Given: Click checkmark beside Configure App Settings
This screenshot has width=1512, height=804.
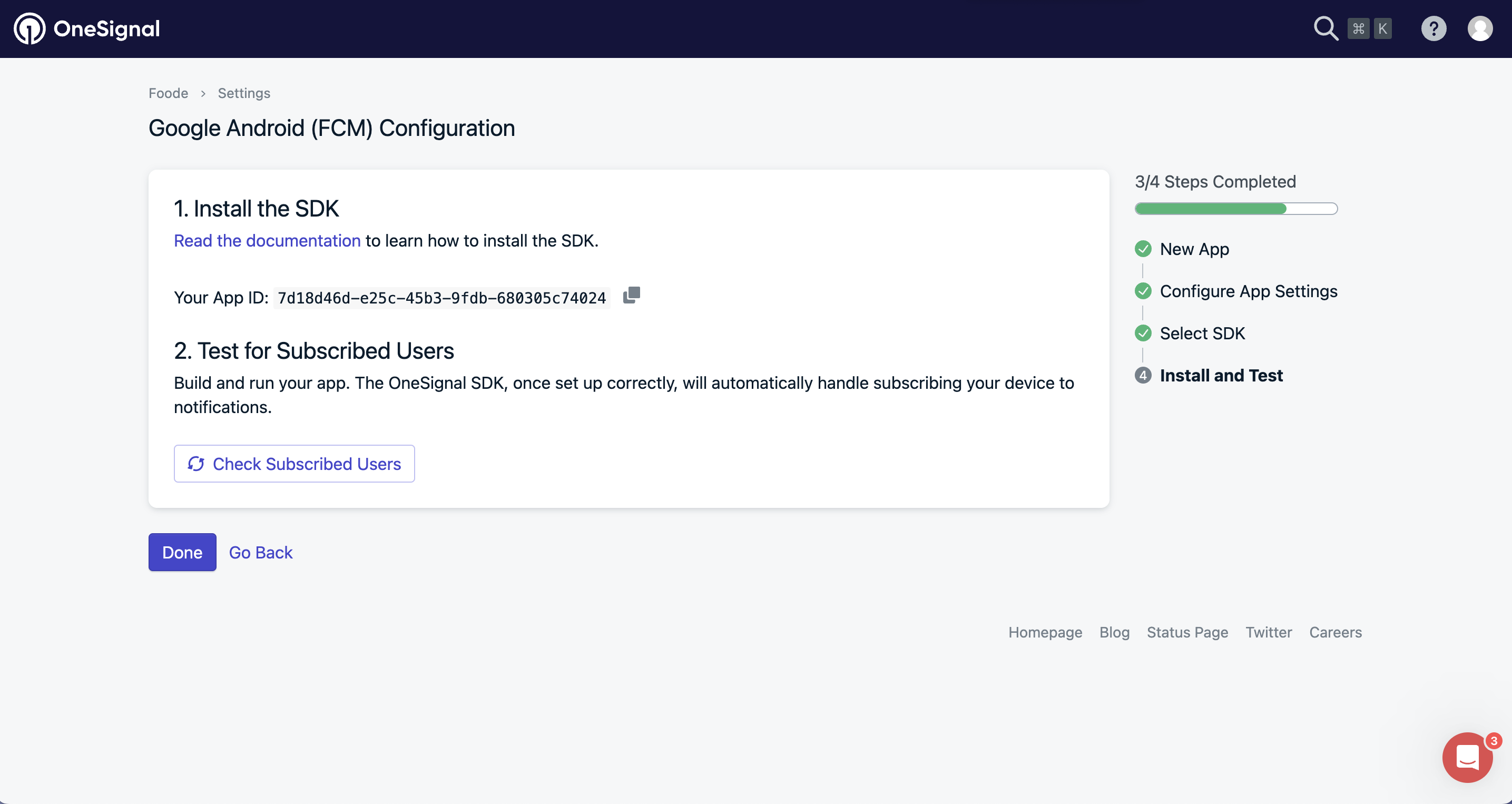Looking at the screenshot, I should coord(1143,291).
